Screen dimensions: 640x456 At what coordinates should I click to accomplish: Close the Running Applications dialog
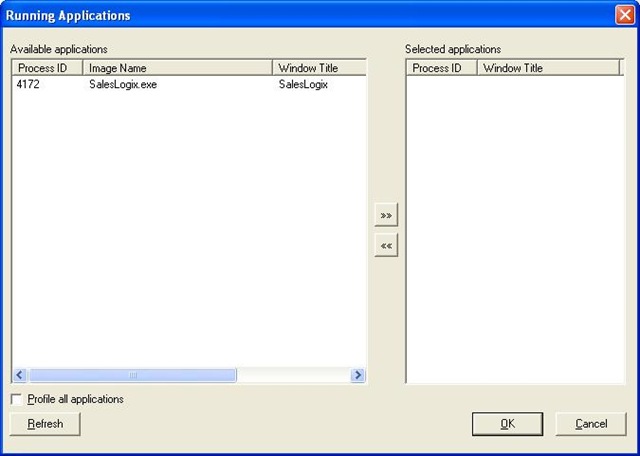pos(623,16)
